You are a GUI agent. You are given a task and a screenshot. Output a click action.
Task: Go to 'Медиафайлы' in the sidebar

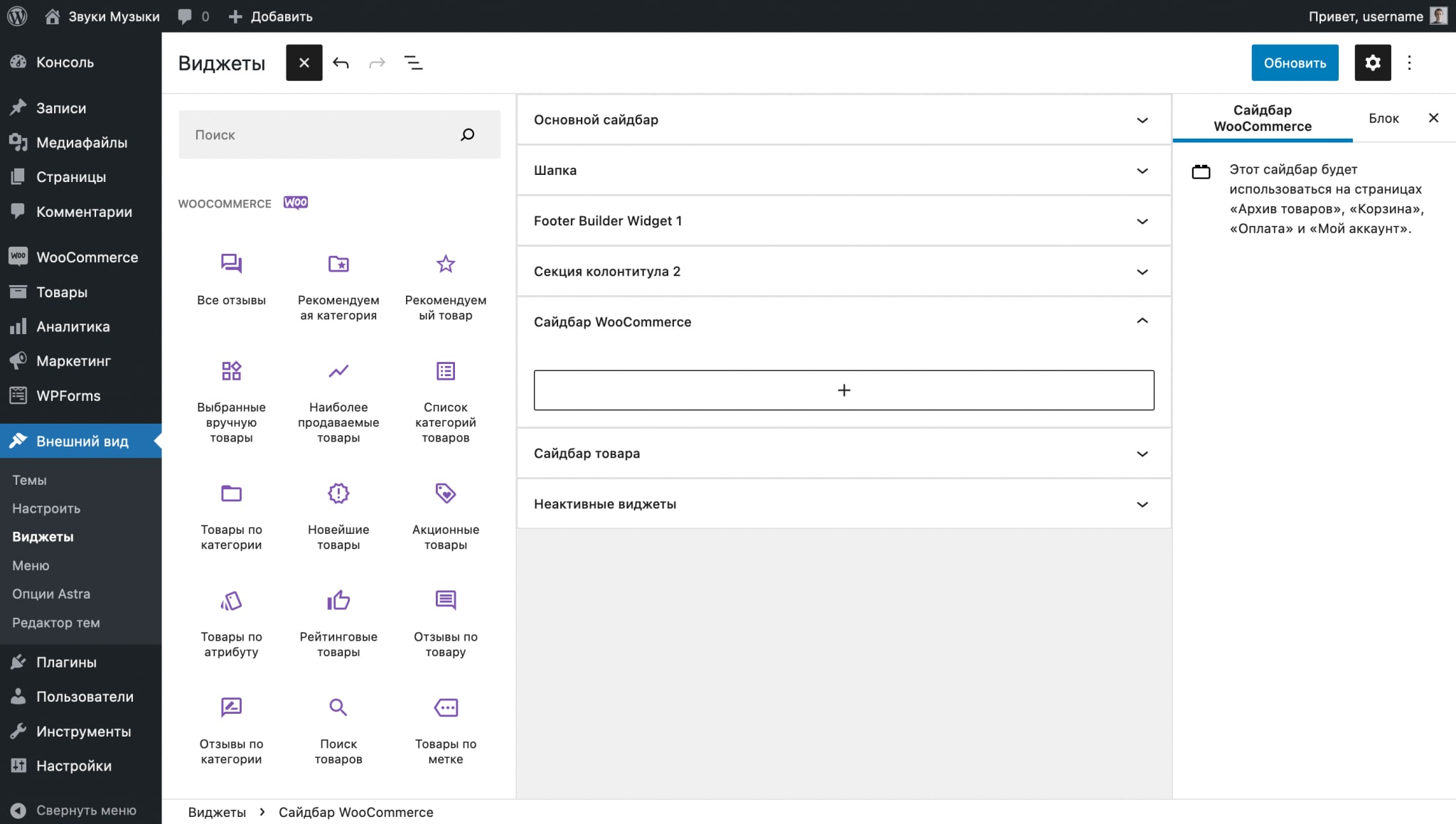(x=80, y=142)
